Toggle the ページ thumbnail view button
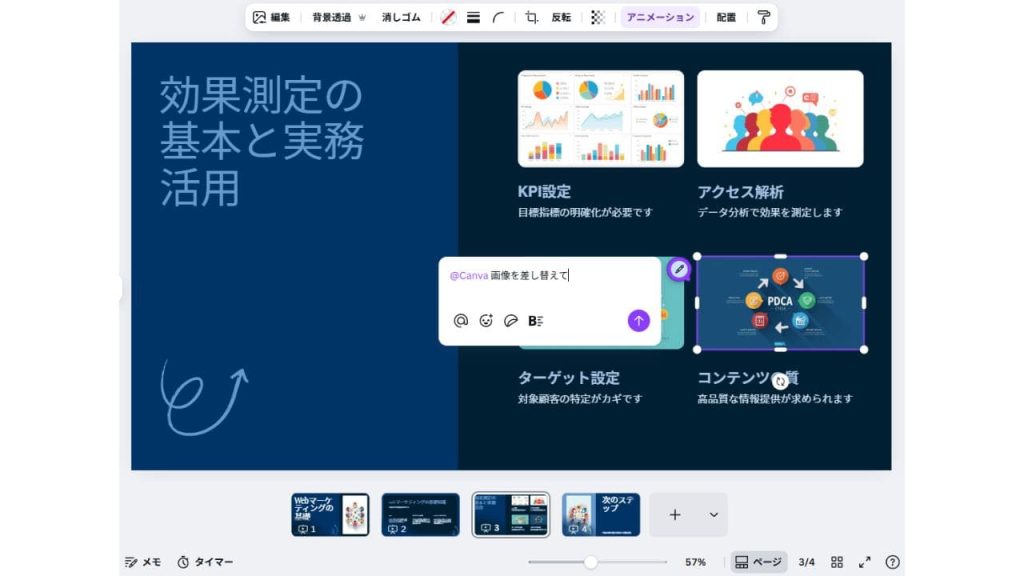 point(759,562)
